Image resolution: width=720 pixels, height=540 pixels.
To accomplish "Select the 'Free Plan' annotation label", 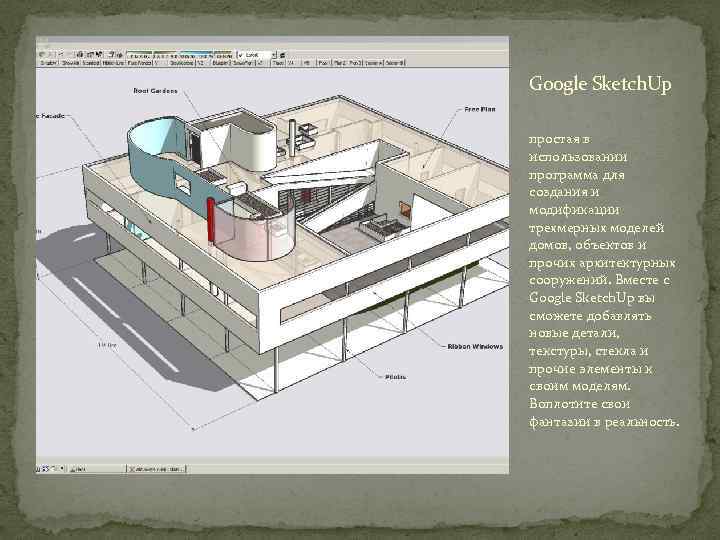I will (x=480, y=109).
